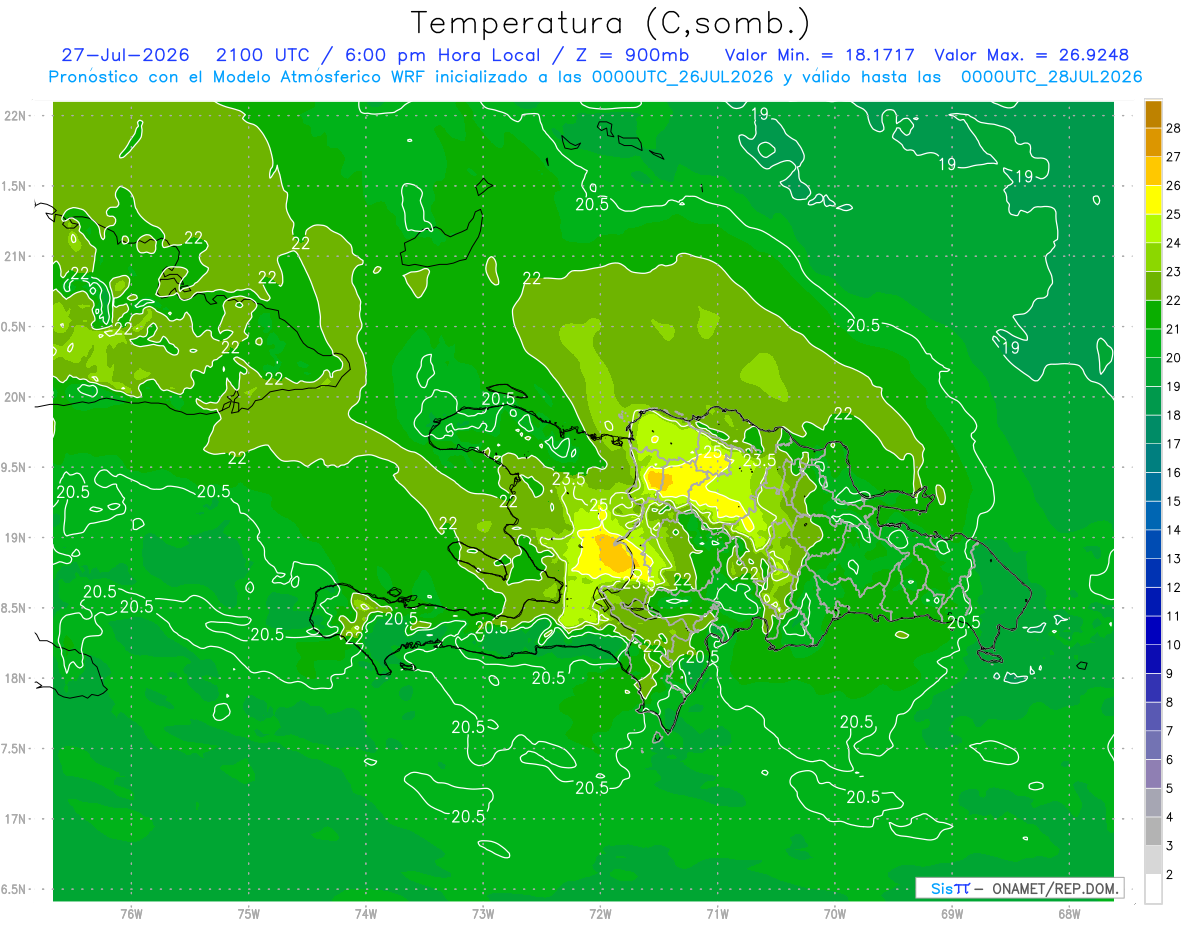Click the gray legend swatch between 3 and 4

[1153, 832]
